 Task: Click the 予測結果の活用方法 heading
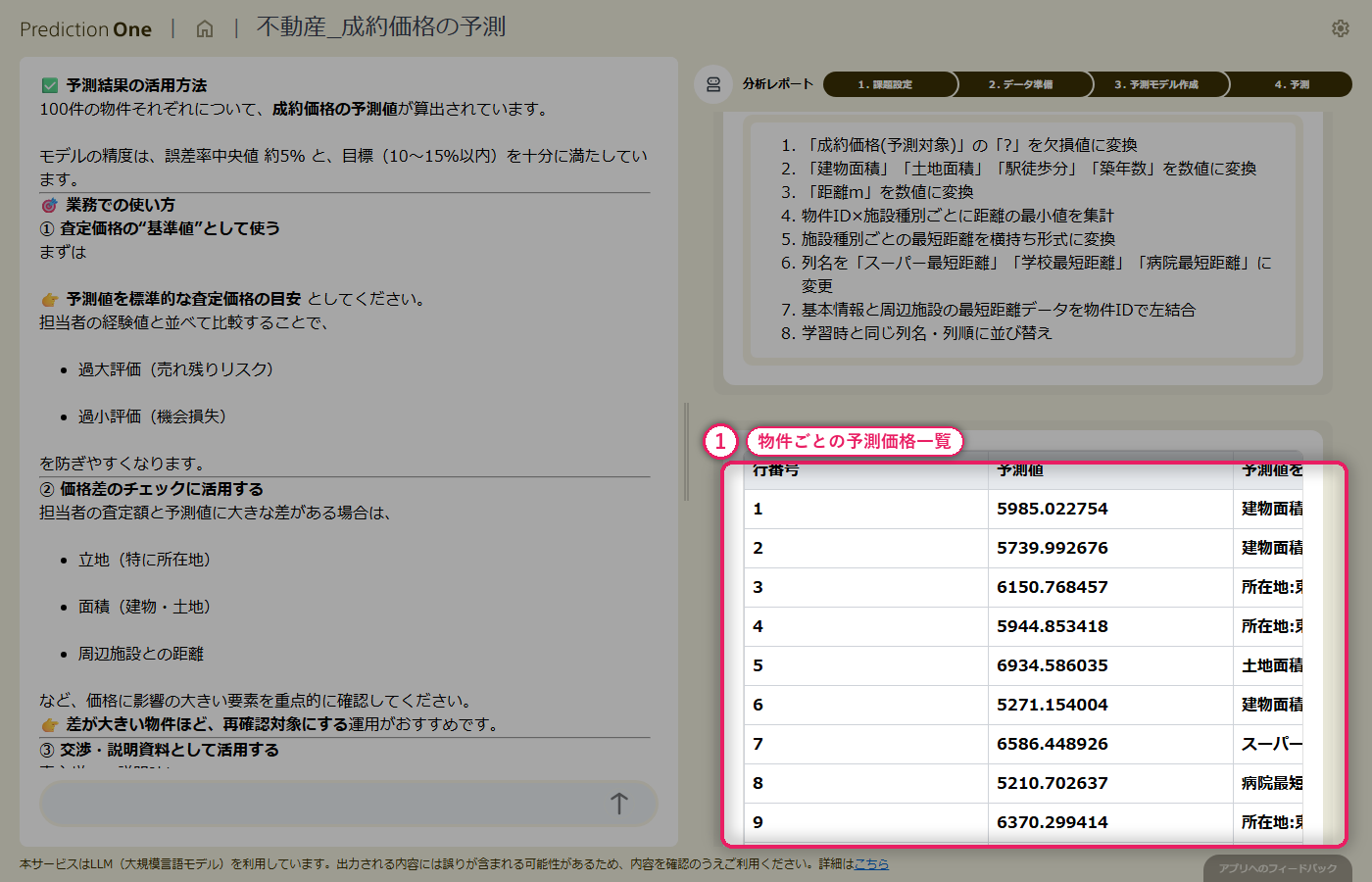(x=136, y=85)
